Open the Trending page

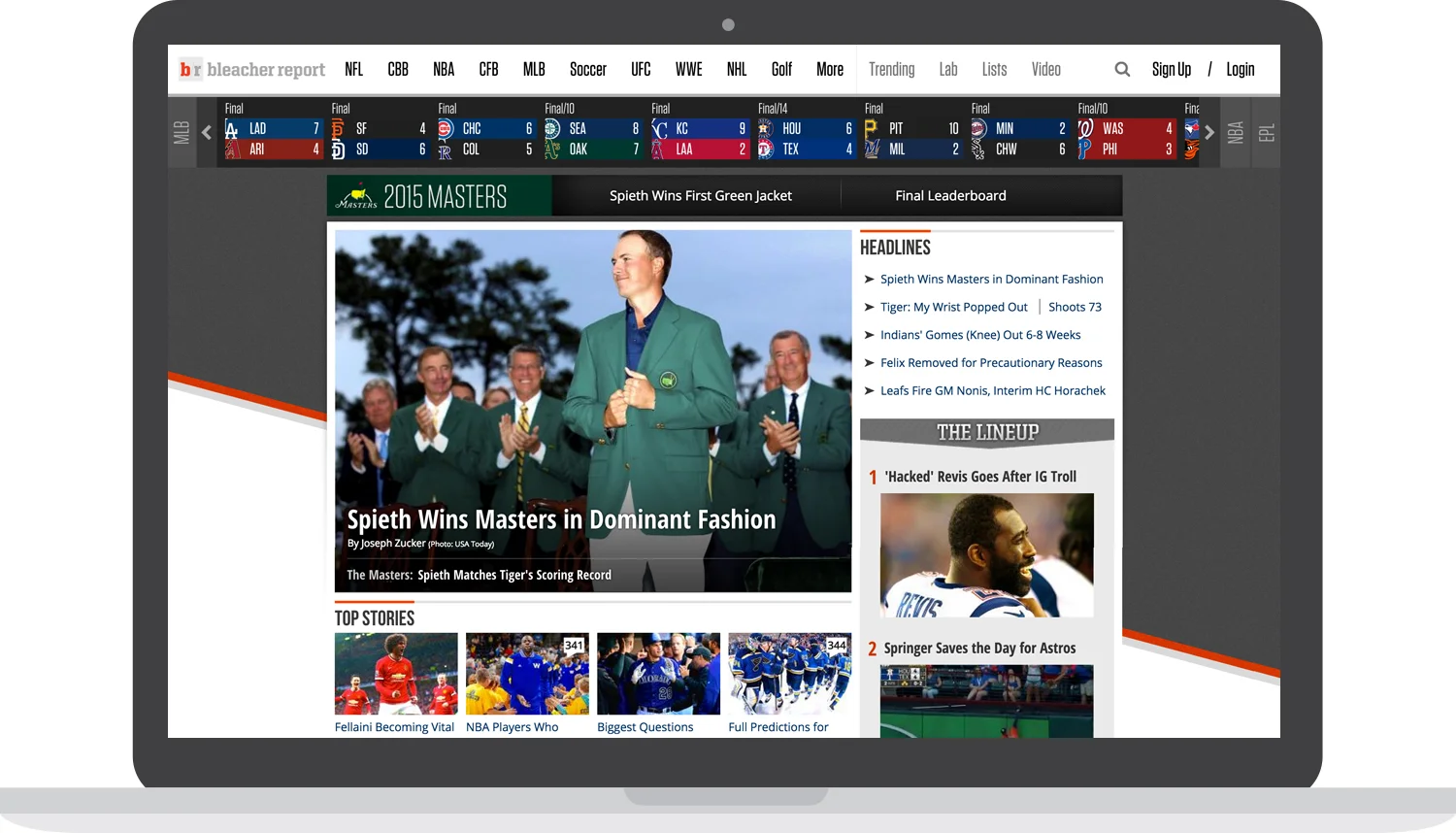(x=892, y=69)
